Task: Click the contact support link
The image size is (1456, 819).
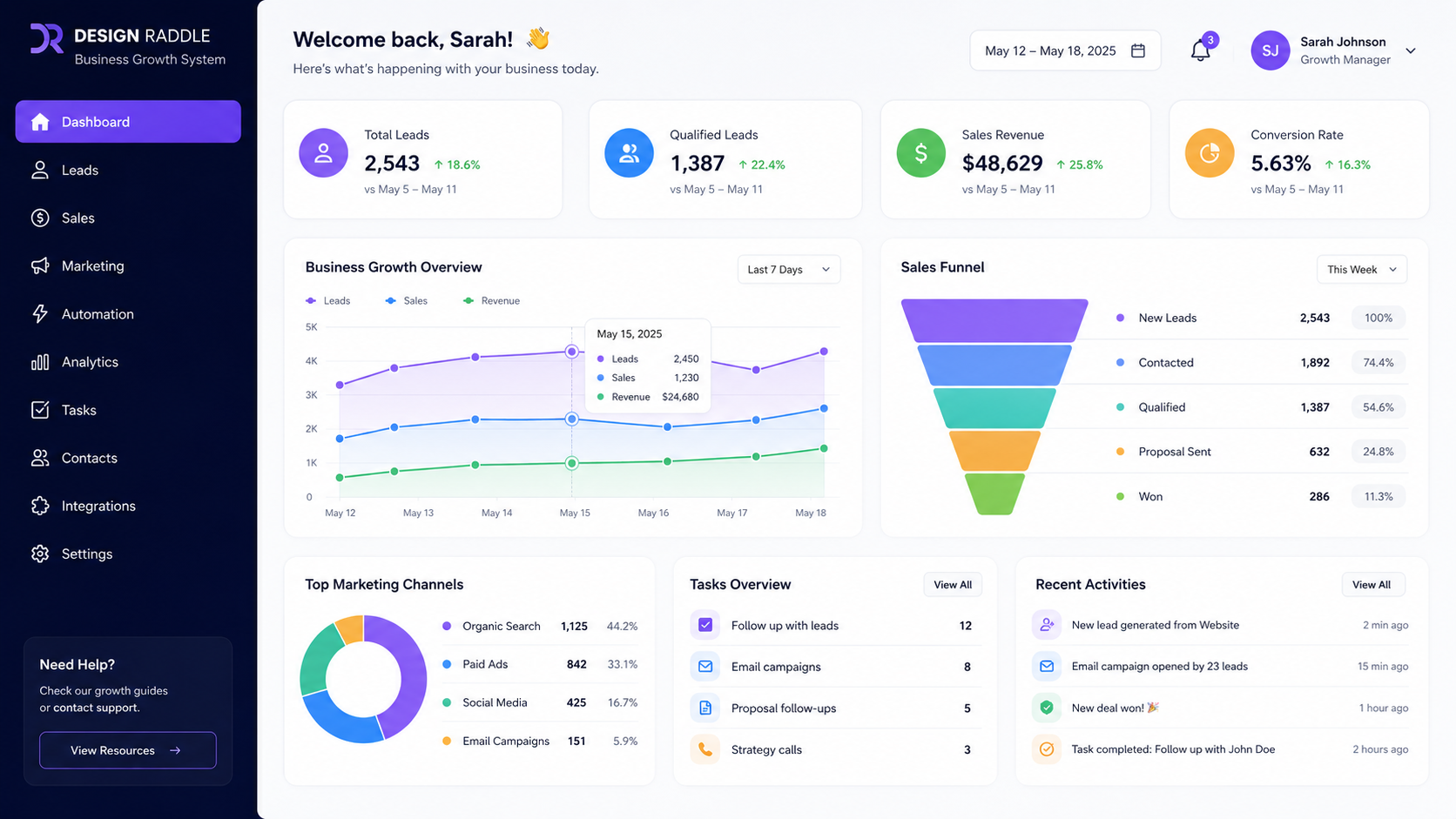Action: point(96,708)
